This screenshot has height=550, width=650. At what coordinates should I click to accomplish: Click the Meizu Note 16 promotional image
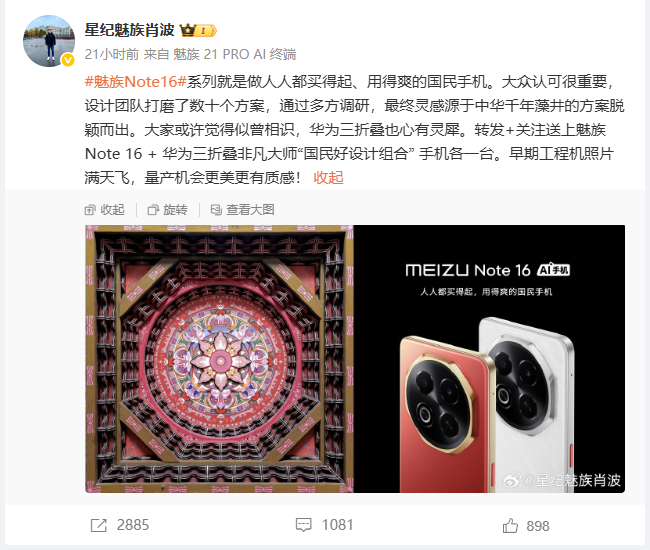click(x=355, y=359)
